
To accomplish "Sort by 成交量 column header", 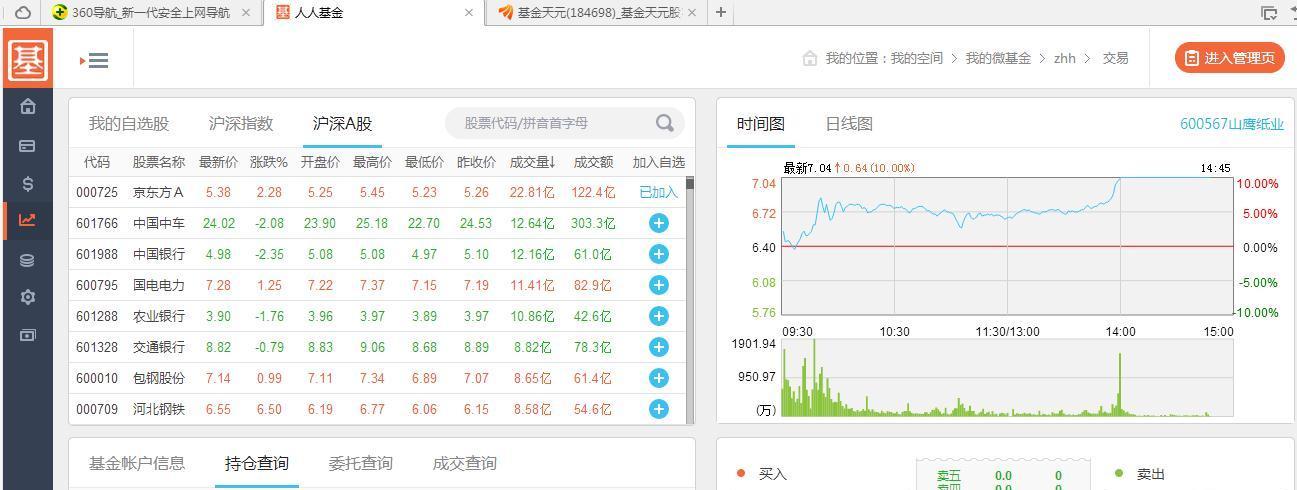I will 532,162.
